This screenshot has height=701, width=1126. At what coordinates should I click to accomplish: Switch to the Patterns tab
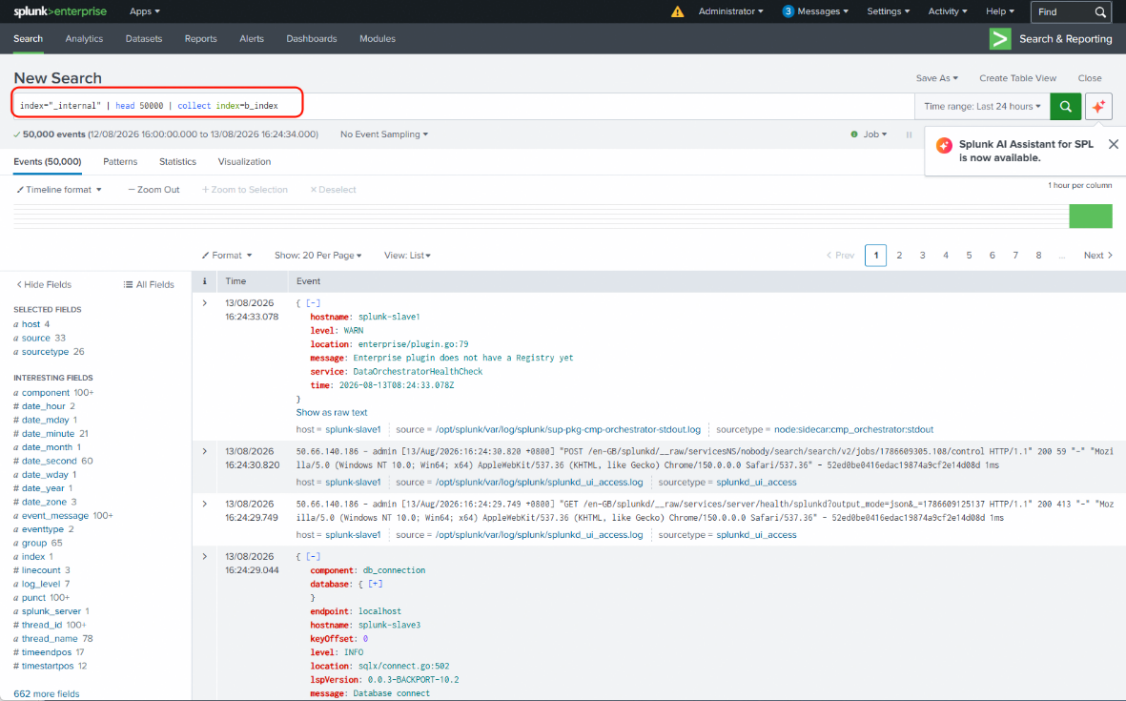(x=120, y=162)
